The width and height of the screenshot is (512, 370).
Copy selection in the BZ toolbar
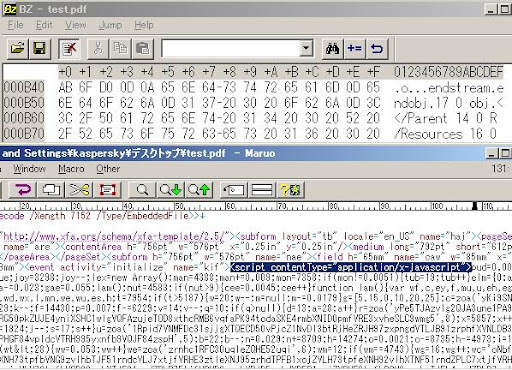120,49
